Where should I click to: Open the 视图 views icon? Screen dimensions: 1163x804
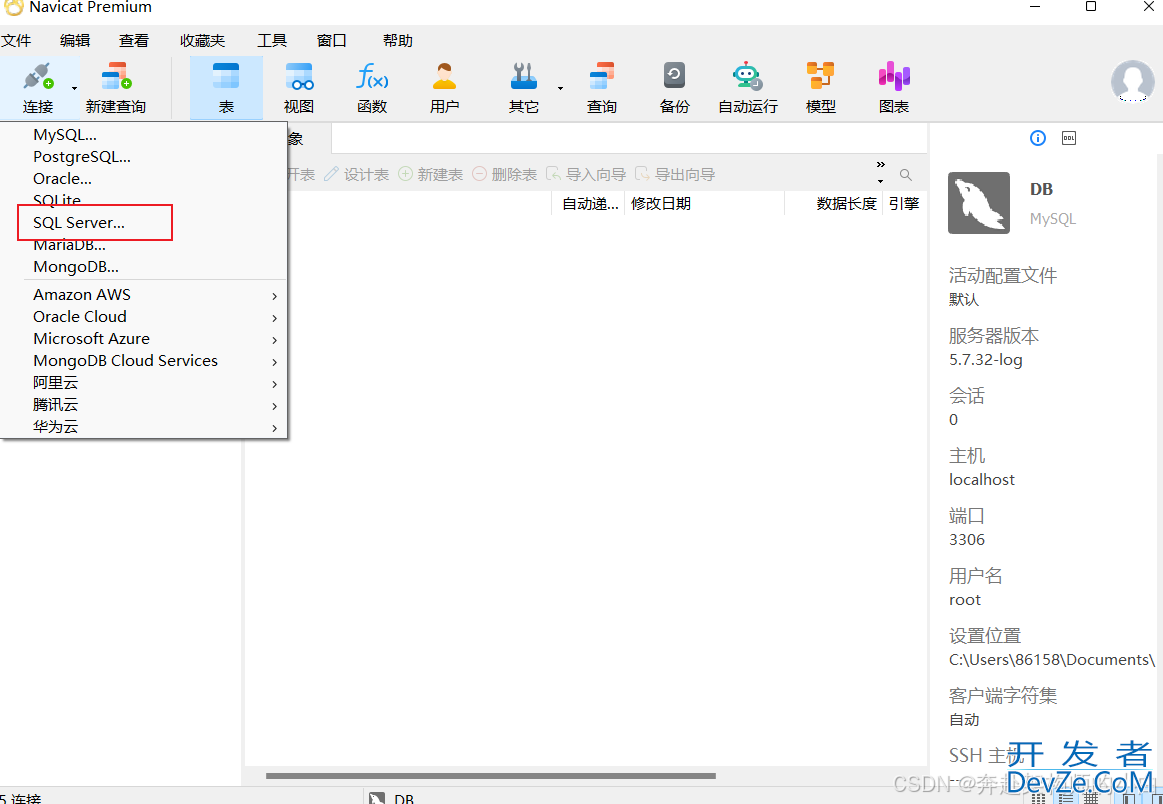point(299,76)
